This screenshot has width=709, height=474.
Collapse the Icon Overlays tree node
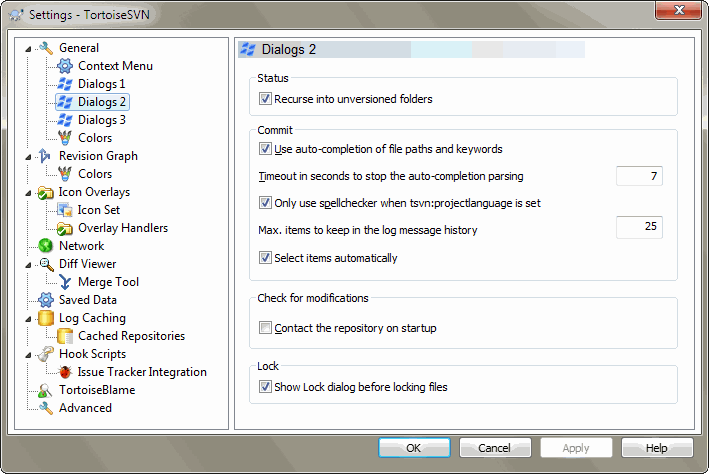[x=28, y=193]
